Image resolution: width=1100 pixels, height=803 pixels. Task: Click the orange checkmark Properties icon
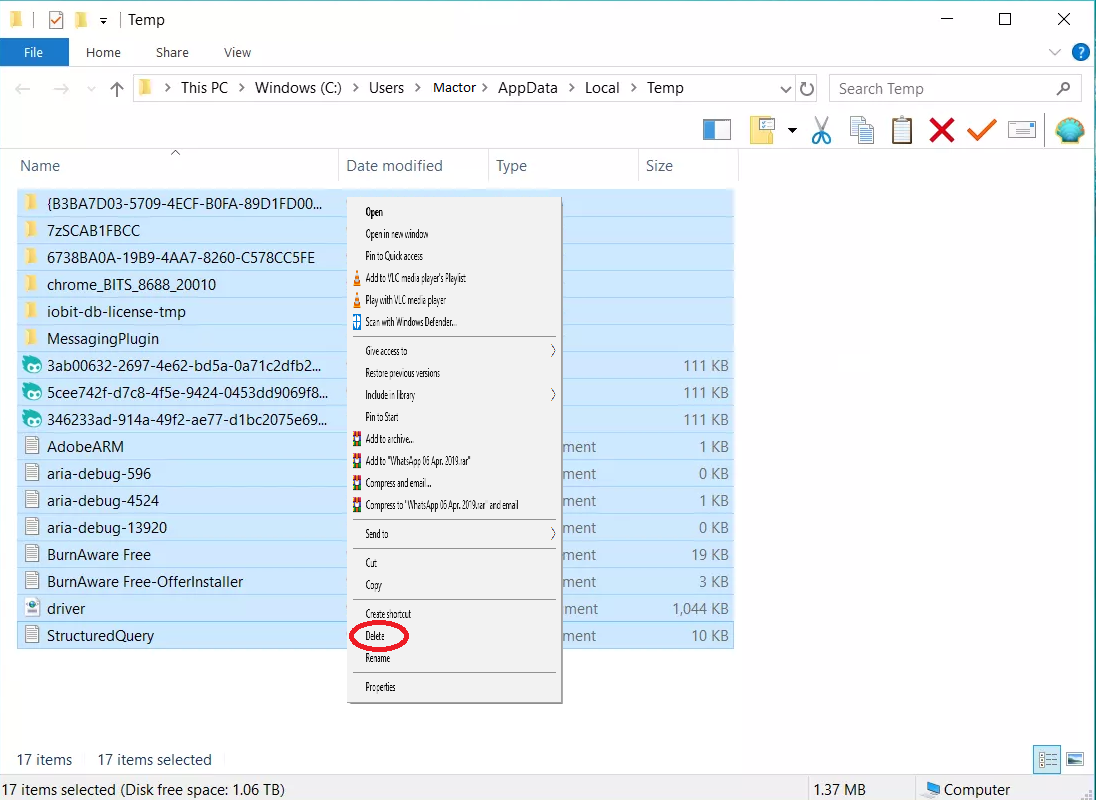(x=981, y=130)
